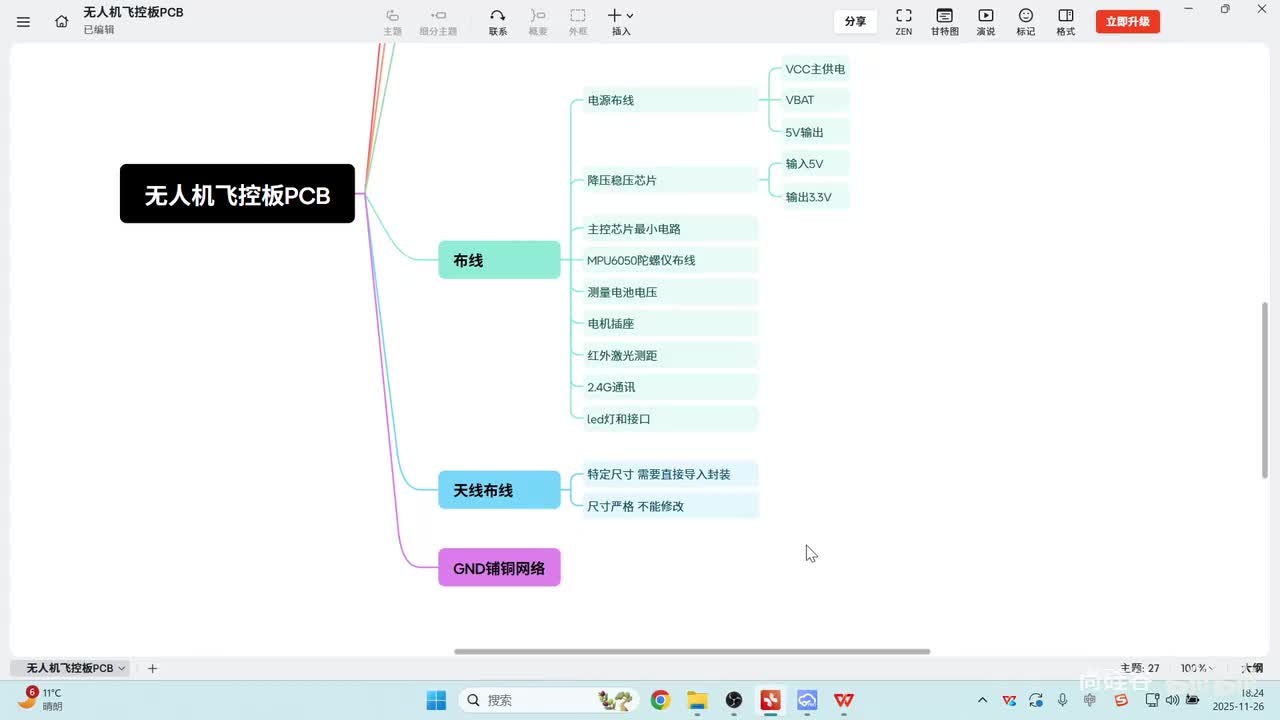Open the volume control tray icon

click(x=1172, y=700)
